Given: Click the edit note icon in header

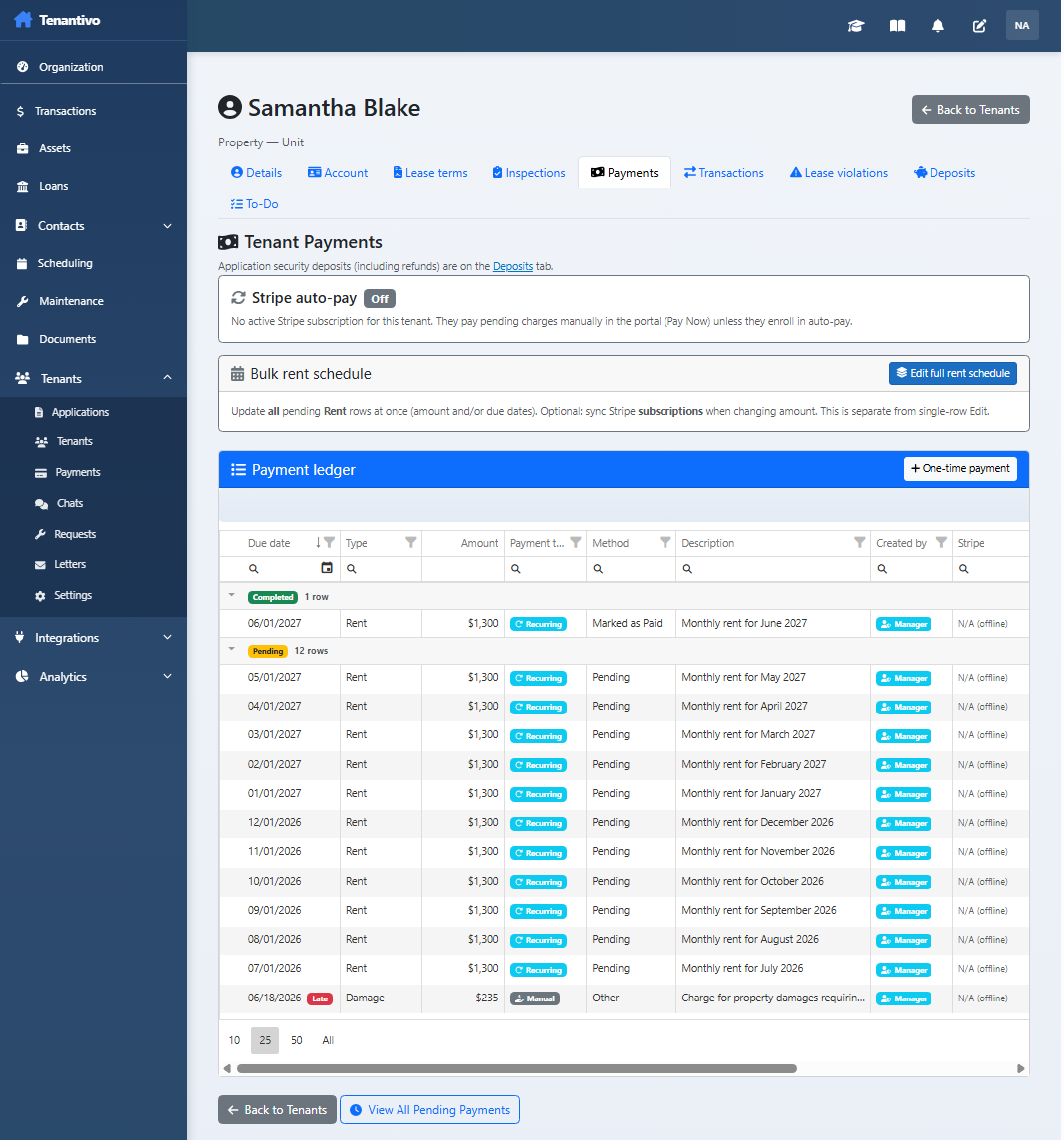Looking at the screenshot, I should (979, 26).
